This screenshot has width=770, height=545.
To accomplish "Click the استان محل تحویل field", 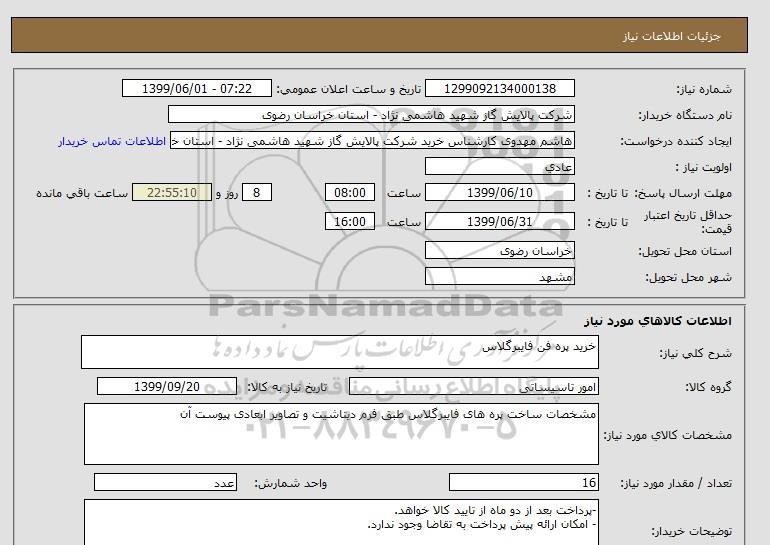I will coord(501,252).
